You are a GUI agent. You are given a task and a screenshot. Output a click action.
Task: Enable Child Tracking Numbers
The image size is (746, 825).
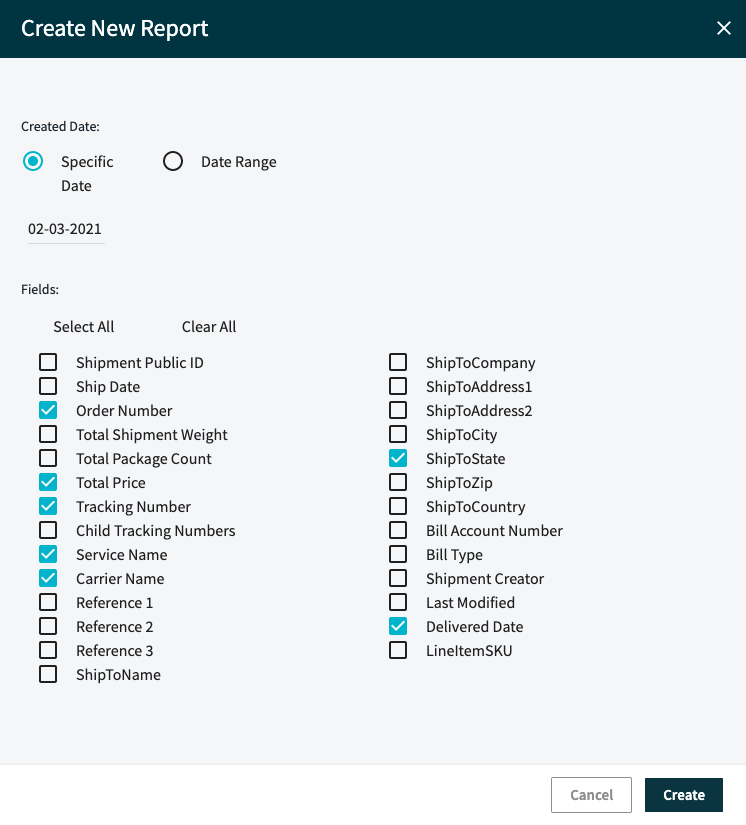point(47,530)
